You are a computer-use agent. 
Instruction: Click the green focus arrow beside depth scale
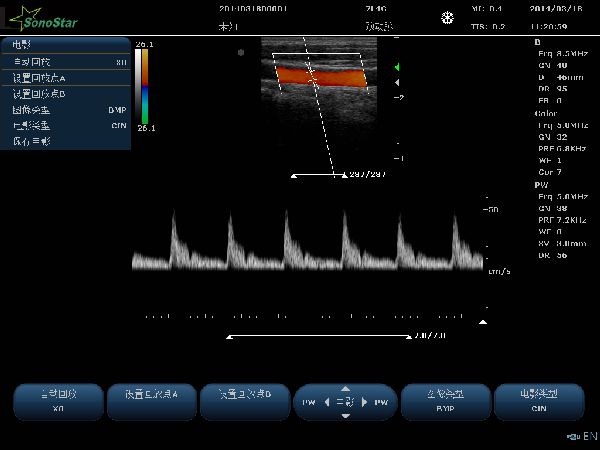point(397,67)
